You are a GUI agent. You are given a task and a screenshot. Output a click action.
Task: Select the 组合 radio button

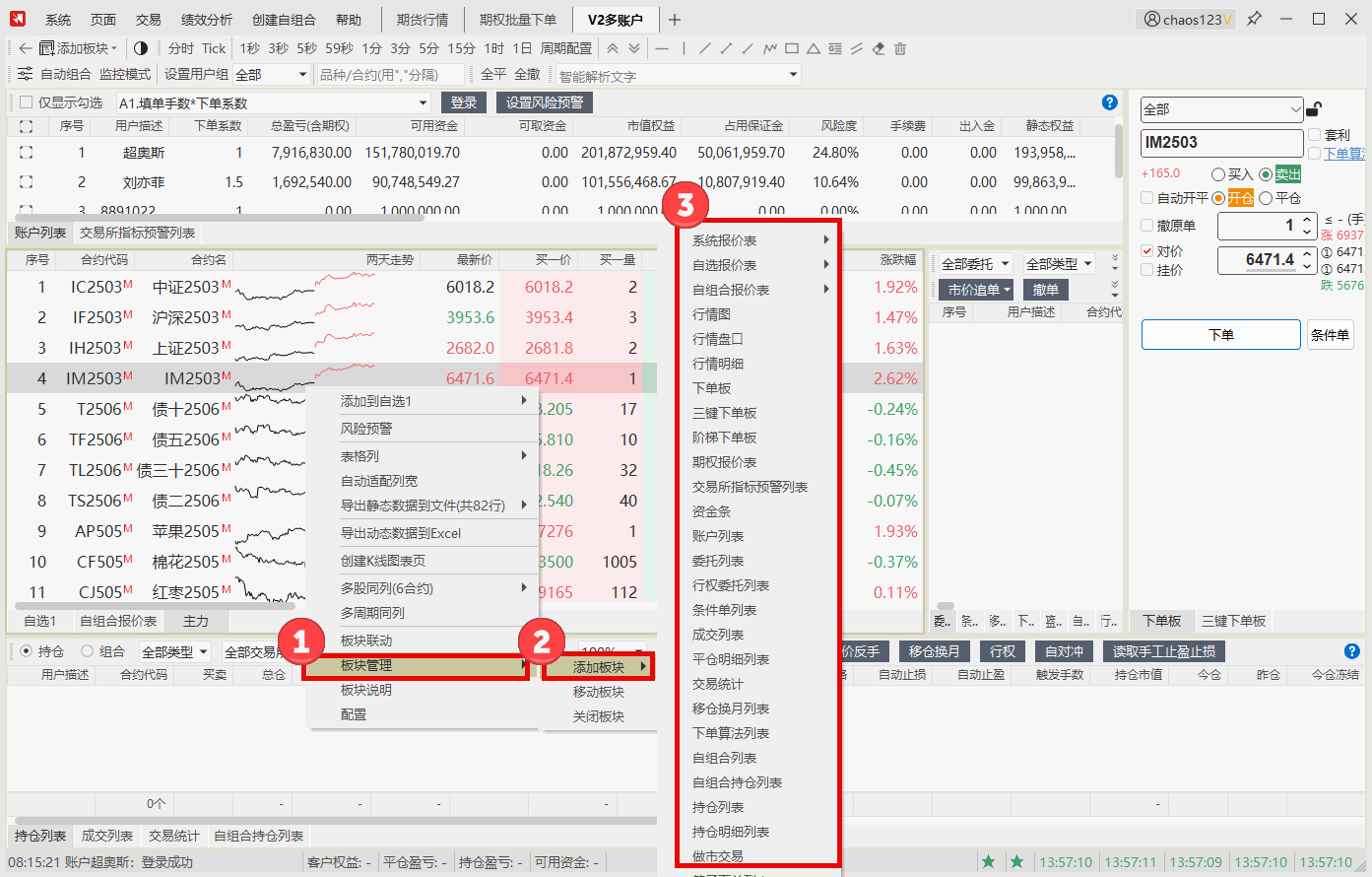[x=87, y=651]
